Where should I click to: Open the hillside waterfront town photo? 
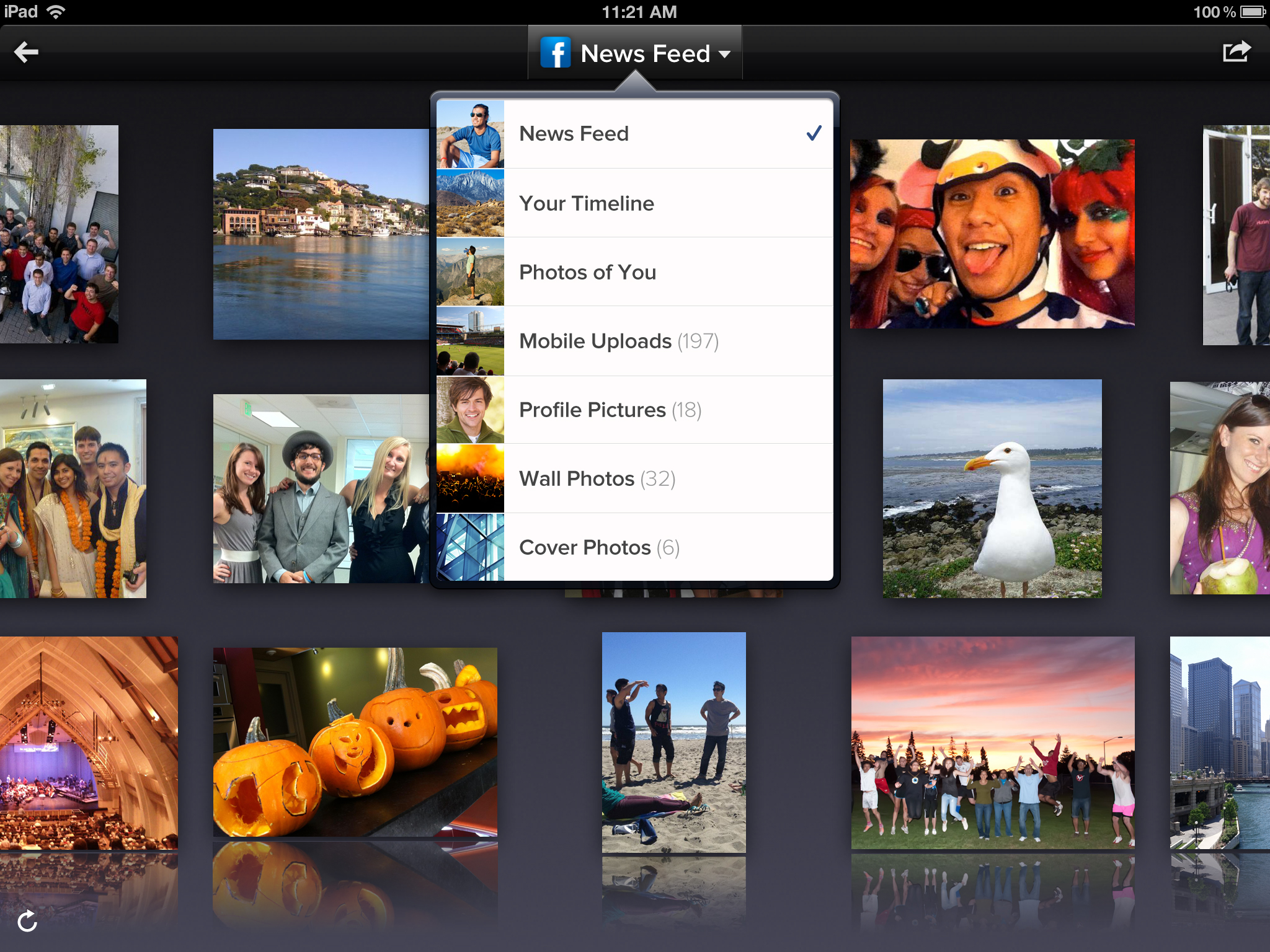coord(321,234)
